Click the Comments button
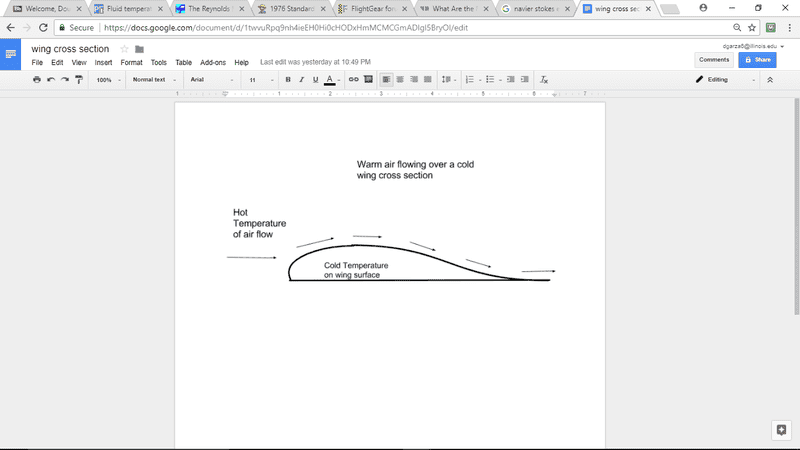The image size is (800, 450). [714, 60]
